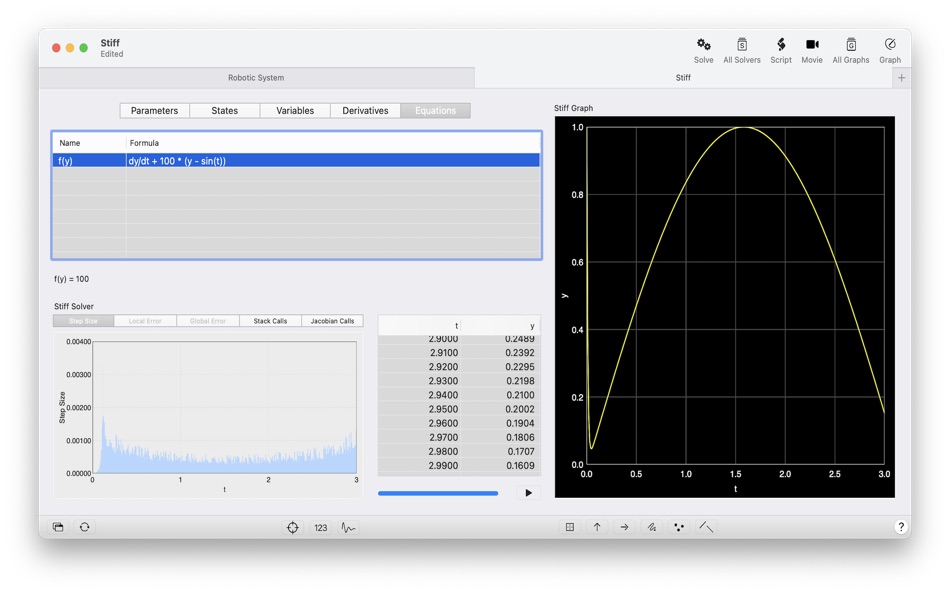Toggle the scatter points display for the graph
Viewport: 950px width, 594px height.
point(680,527)
